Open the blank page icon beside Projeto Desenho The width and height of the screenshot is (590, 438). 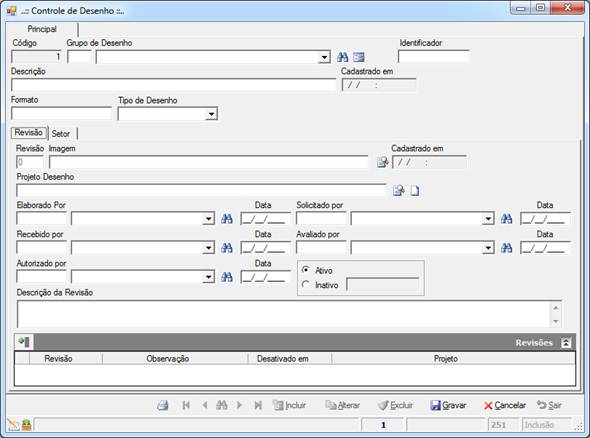415,191
